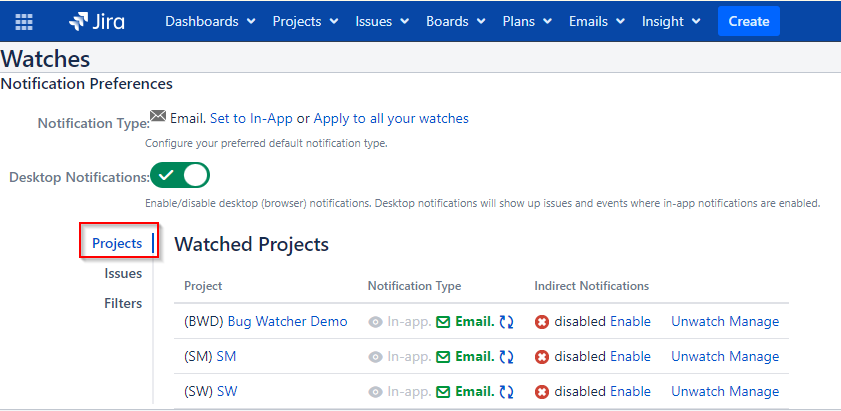The height and width of the screenshot is (411, 841).
Task: Toggle the Desktop Notifications switch
Action: [180, 175]
